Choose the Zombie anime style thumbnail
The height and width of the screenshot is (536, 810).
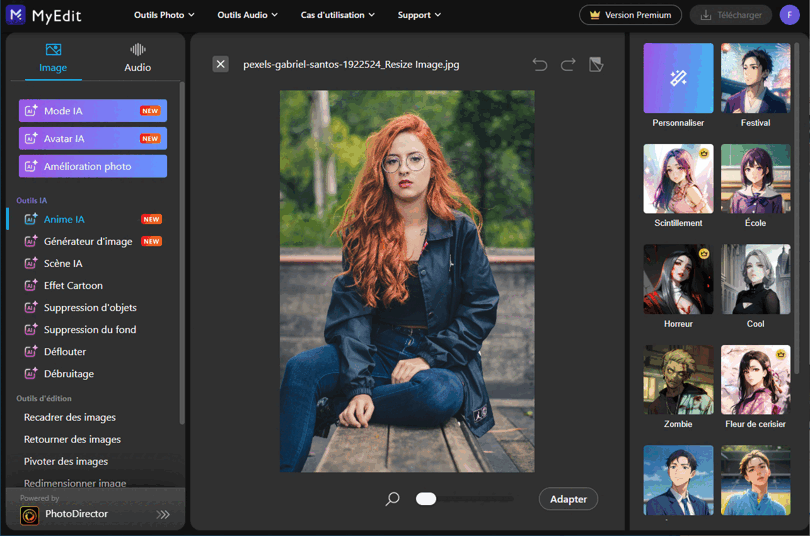[678, 380]
